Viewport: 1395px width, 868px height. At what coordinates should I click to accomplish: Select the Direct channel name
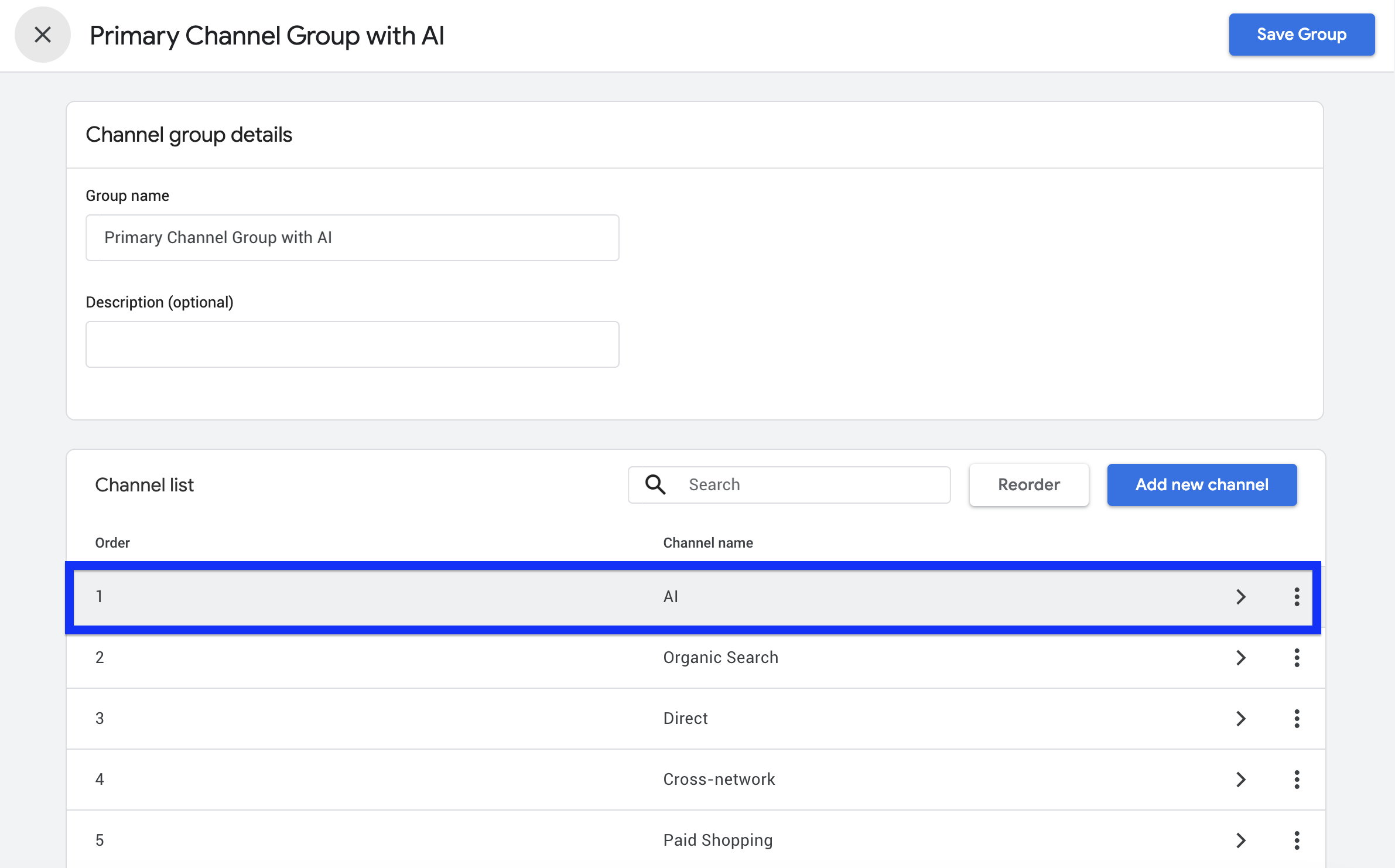click(x=685, y=718)
